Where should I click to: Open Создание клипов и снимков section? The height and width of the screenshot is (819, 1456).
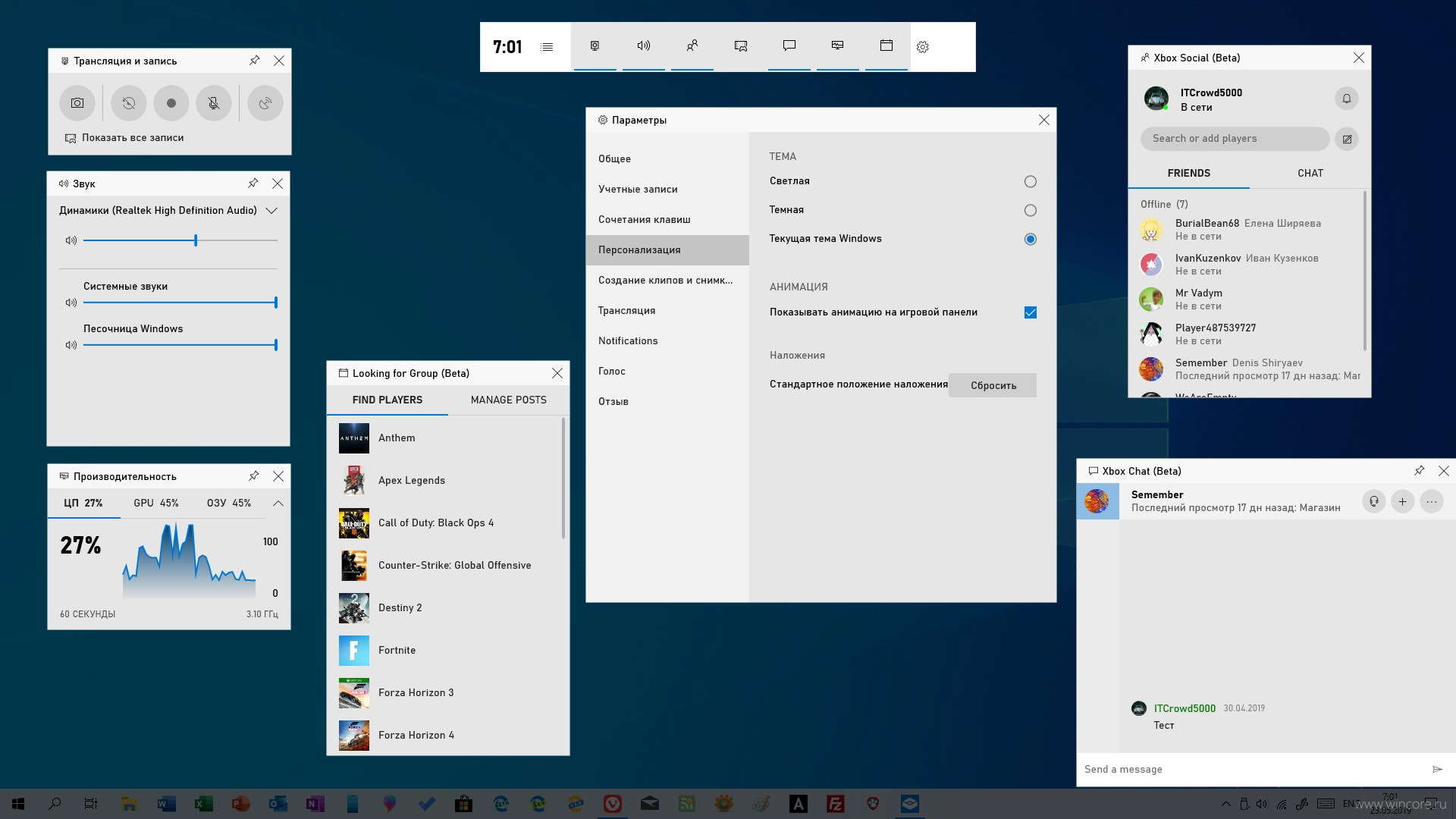(x=667, y=280)
